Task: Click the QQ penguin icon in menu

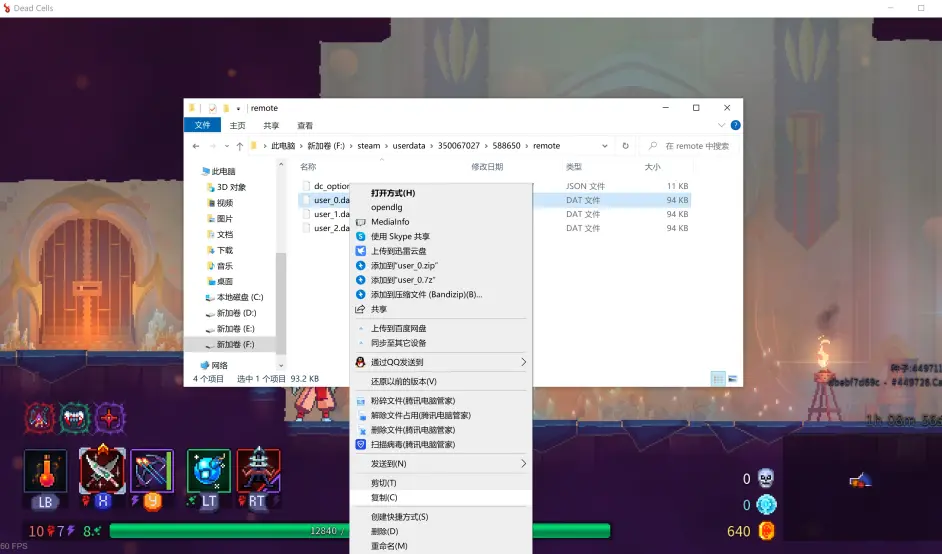Action: [x=361, y=362]
